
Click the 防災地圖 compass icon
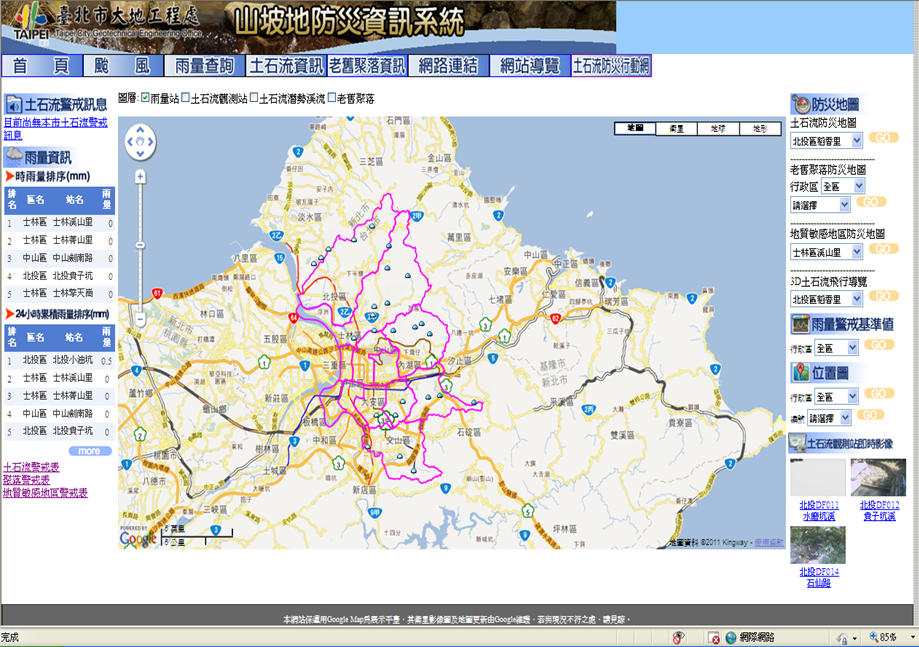tap(800, 104)
